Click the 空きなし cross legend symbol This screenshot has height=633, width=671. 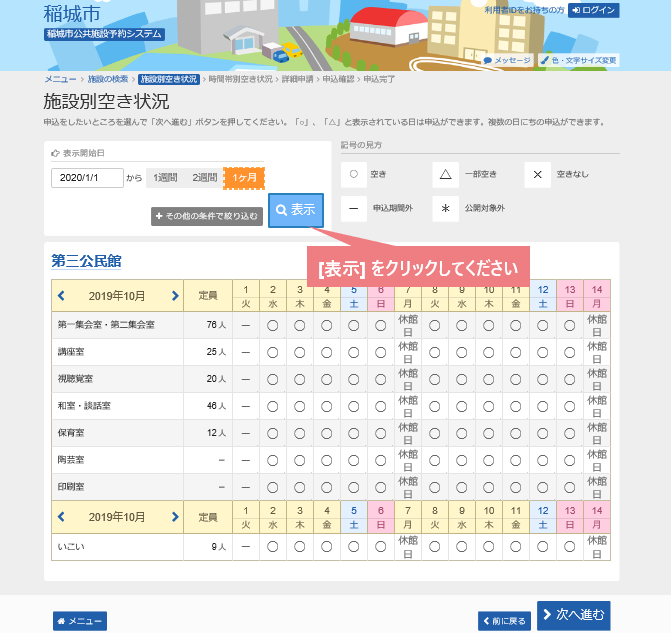537,174
